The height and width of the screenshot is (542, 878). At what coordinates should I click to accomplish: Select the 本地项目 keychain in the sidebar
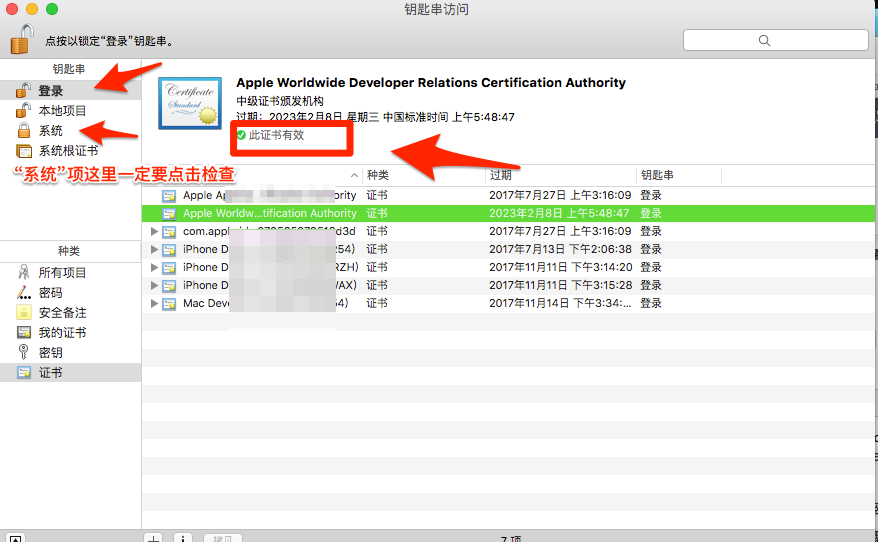(71, 111)
